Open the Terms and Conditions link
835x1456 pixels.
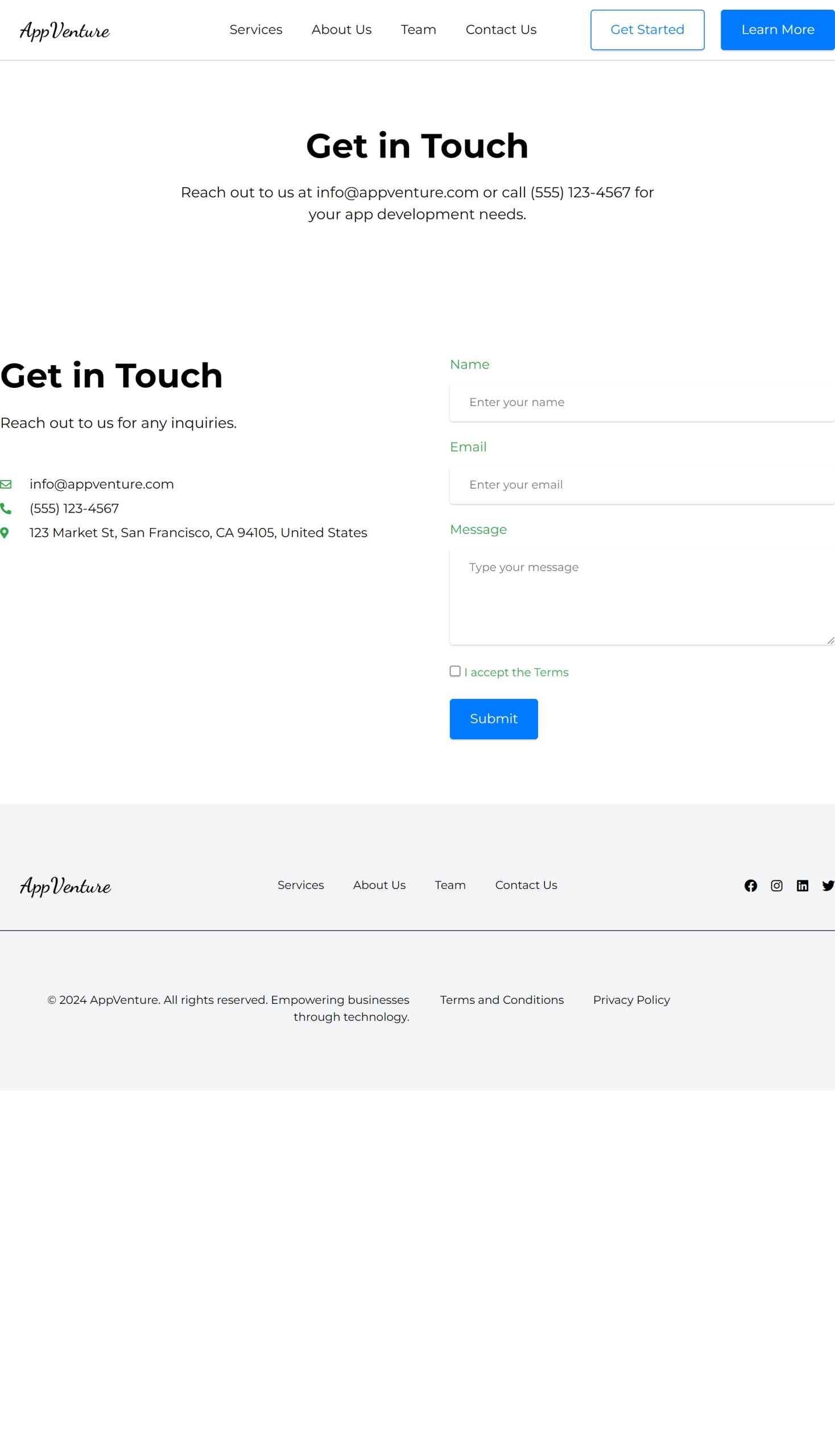tap(502, 999)
